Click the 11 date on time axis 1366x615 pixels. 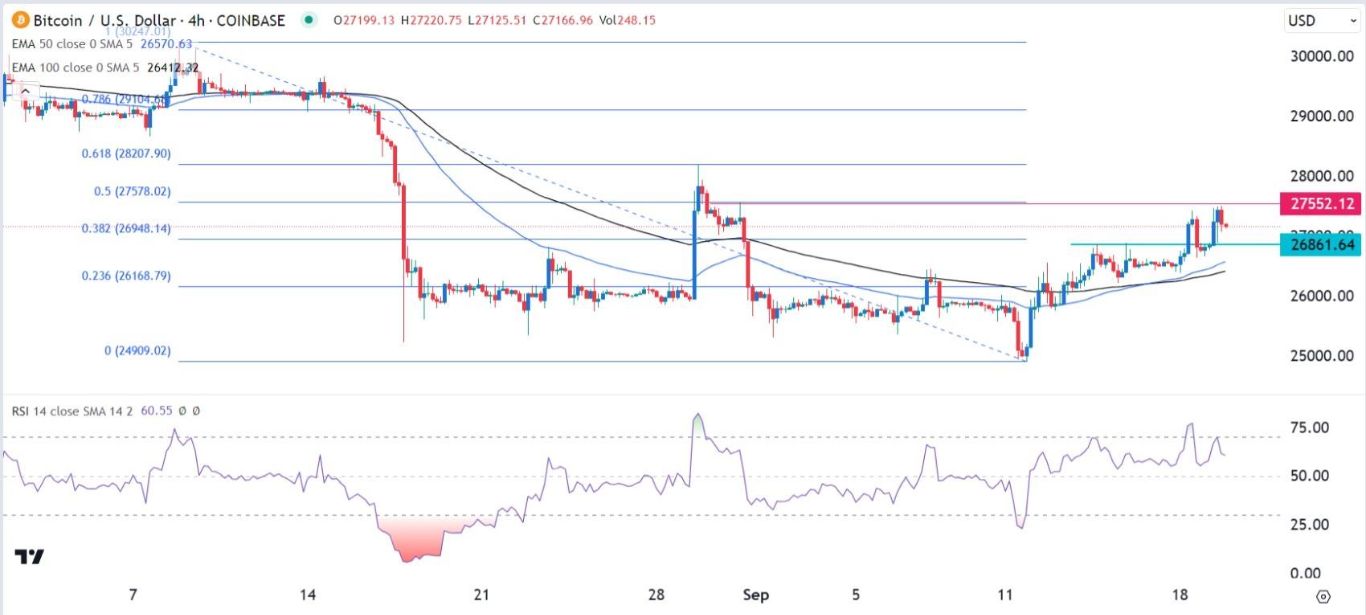[x=1007, y=594]
